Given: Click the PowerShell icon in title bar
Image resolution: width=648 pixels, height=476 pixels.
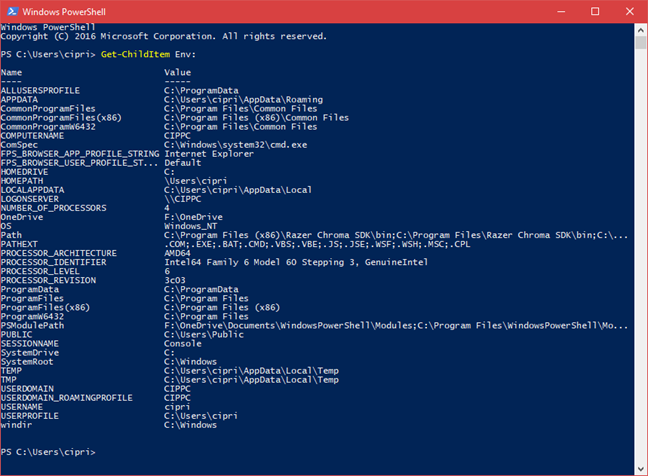Looking at the screenshot, I should 12,11.
